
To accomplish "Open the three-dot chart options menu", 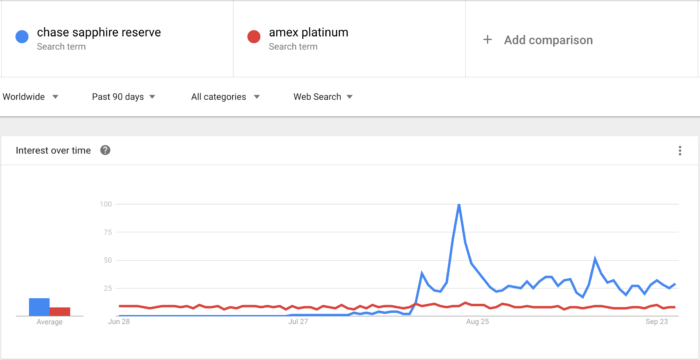I will (680, 151).
